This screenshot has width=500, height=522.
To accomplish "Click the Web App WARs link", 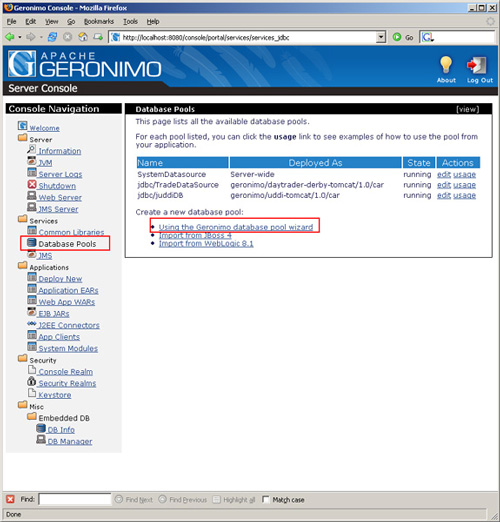I will 67,302.
